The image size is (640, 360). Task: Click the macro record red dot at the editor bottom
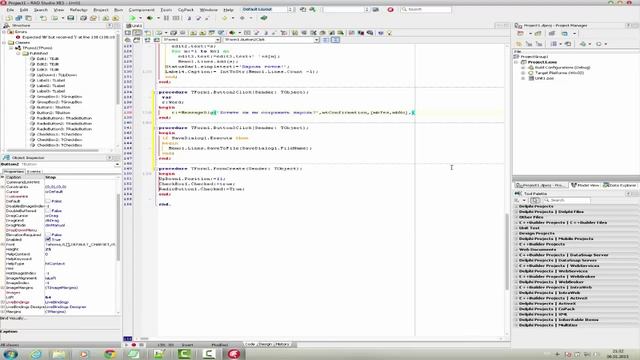[133, 345]
